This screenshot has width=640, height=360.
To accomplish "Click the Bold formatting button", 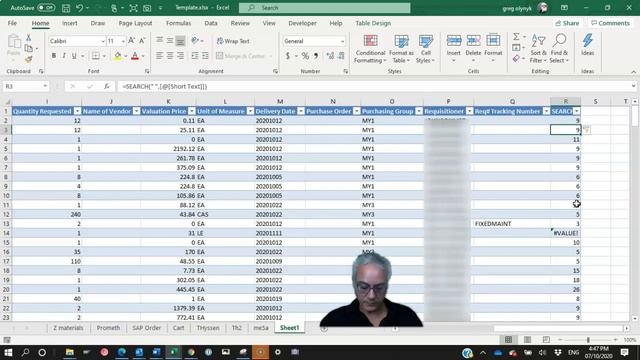I will coord(53,56).
